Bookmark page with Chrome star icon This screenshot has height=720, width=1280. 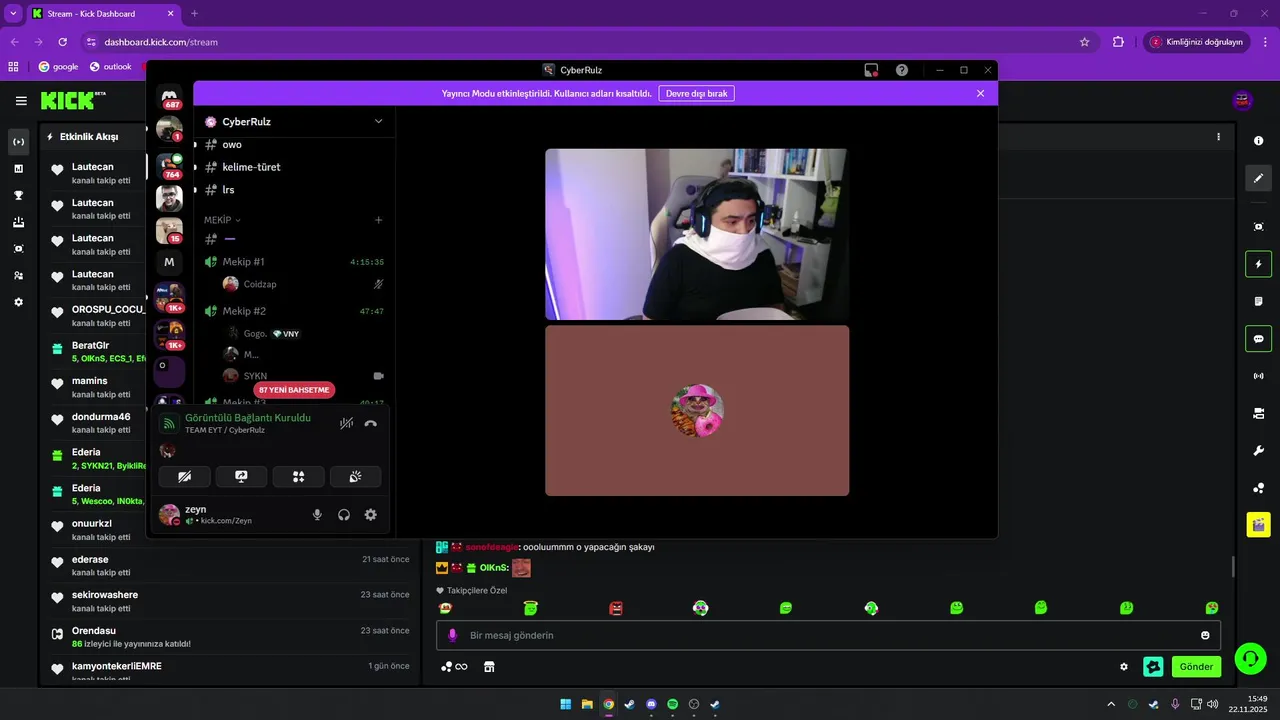coord(1084,42)
